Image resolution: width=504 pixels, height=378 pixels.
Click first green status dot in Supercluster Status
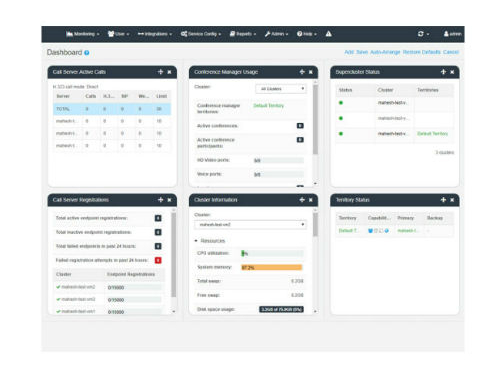(341, 103)
